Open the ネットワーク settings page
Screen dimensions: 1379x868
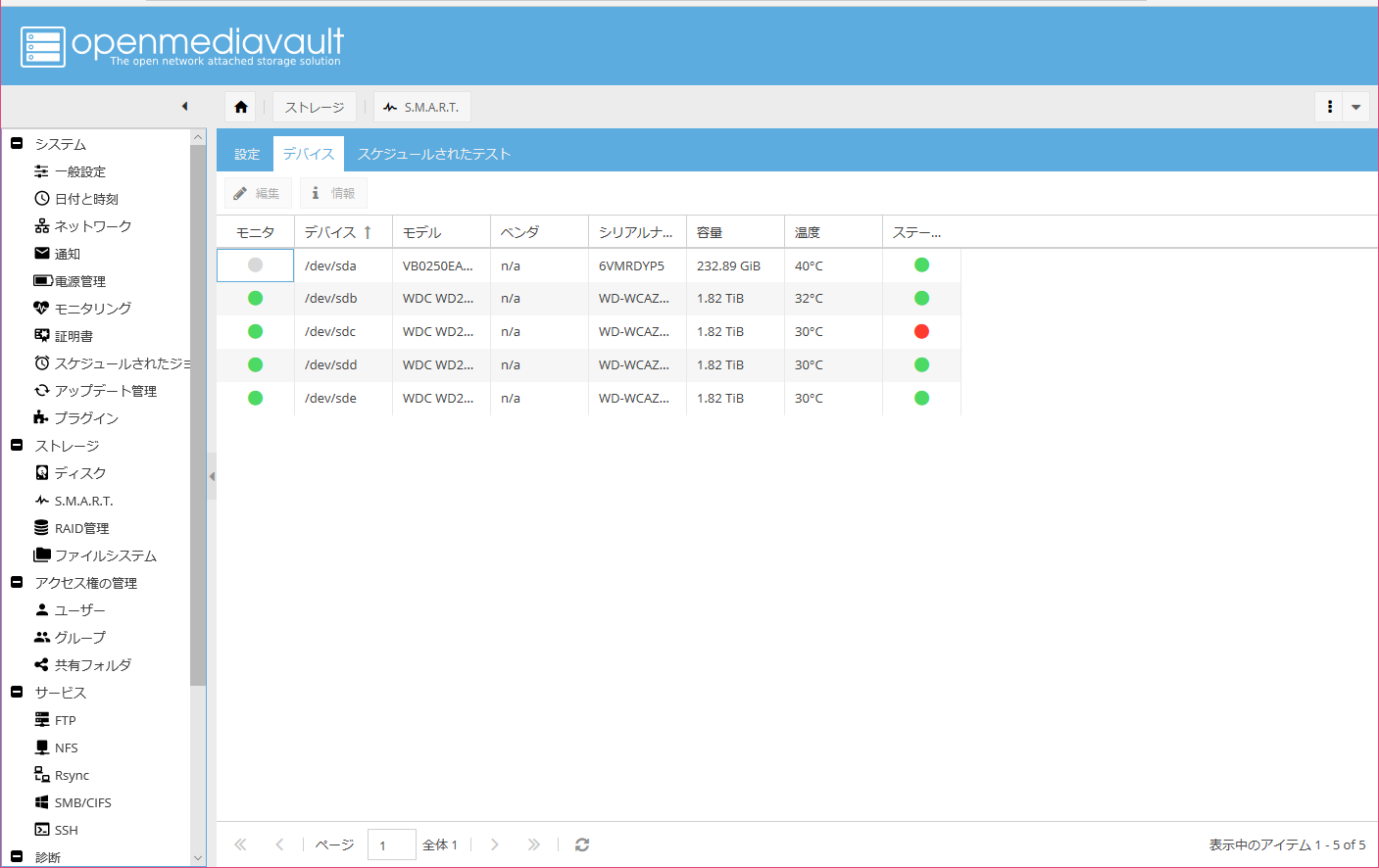pyautogui.click(x=92, y=226)
